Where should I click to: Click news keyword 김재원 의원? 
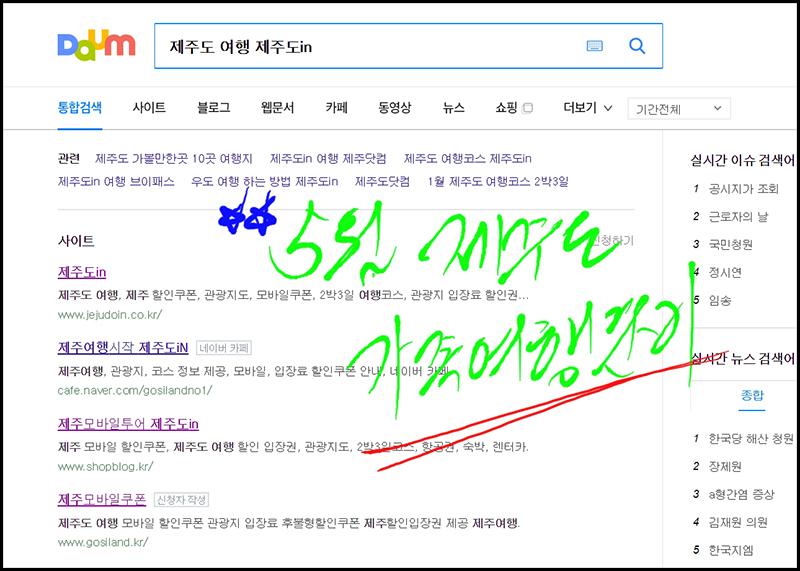click(x=738, y=522)
